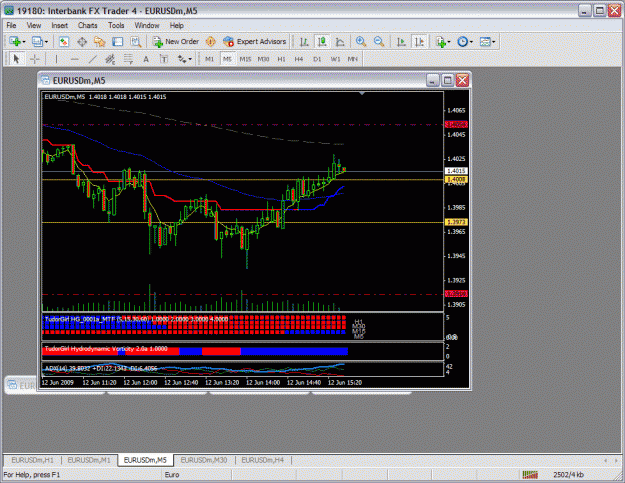
Task: Click the Expert Advisors button
Action: point(255,41)
